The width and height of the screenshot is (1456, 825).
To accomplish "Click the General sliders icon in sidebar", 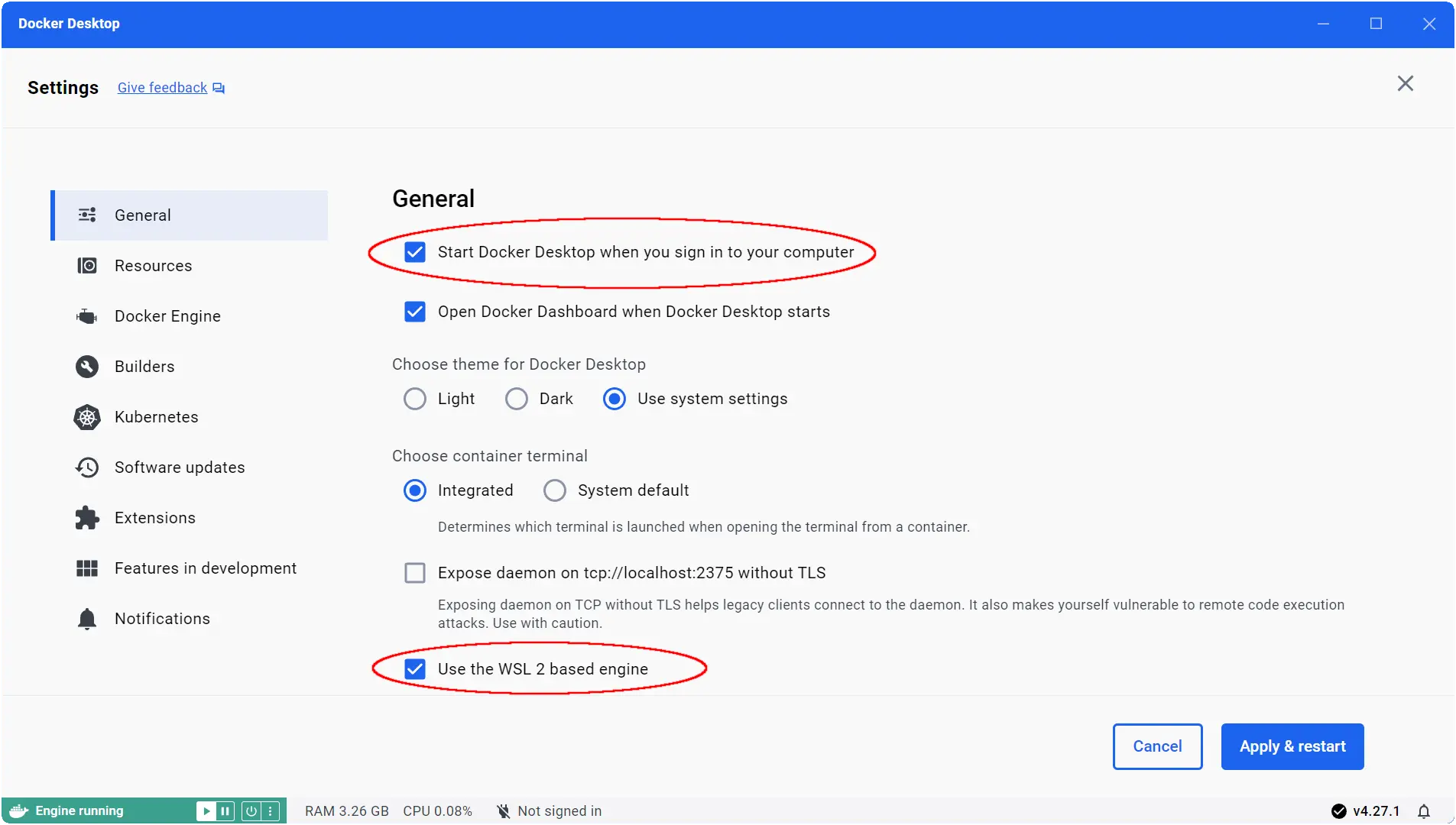I will [x=87, y=215].
